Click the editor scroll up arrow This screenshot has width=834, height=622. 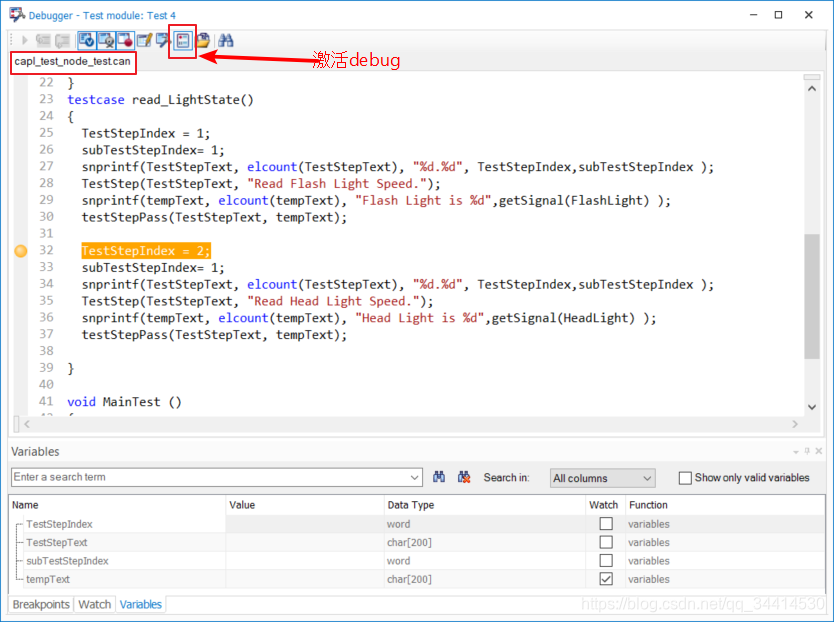812,89
